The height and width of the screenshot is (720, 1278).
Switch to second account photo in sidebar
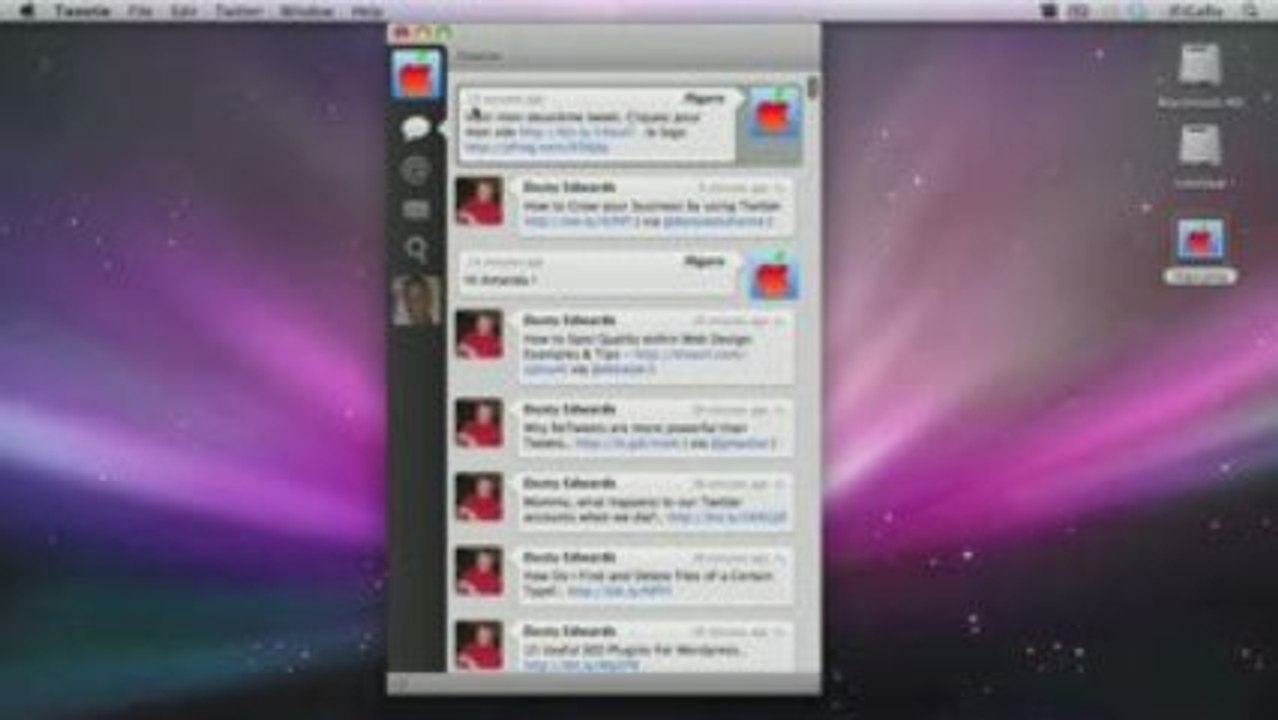416,300
